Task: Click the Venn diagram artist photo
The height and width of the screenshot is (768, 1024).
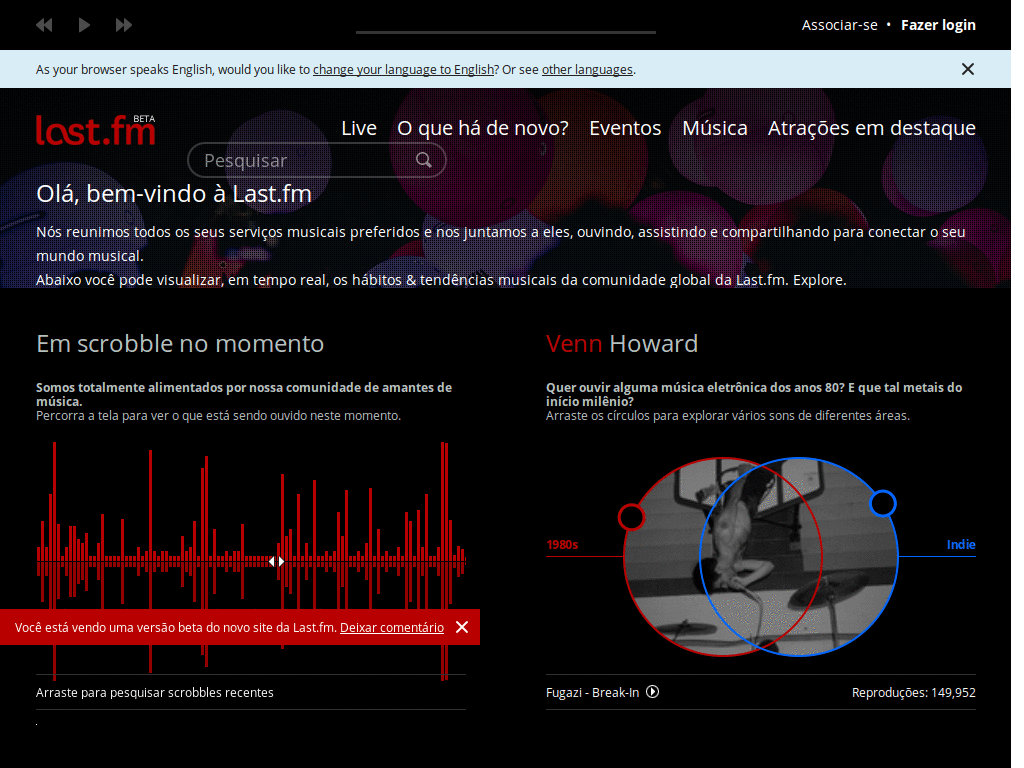Action: 761,556
